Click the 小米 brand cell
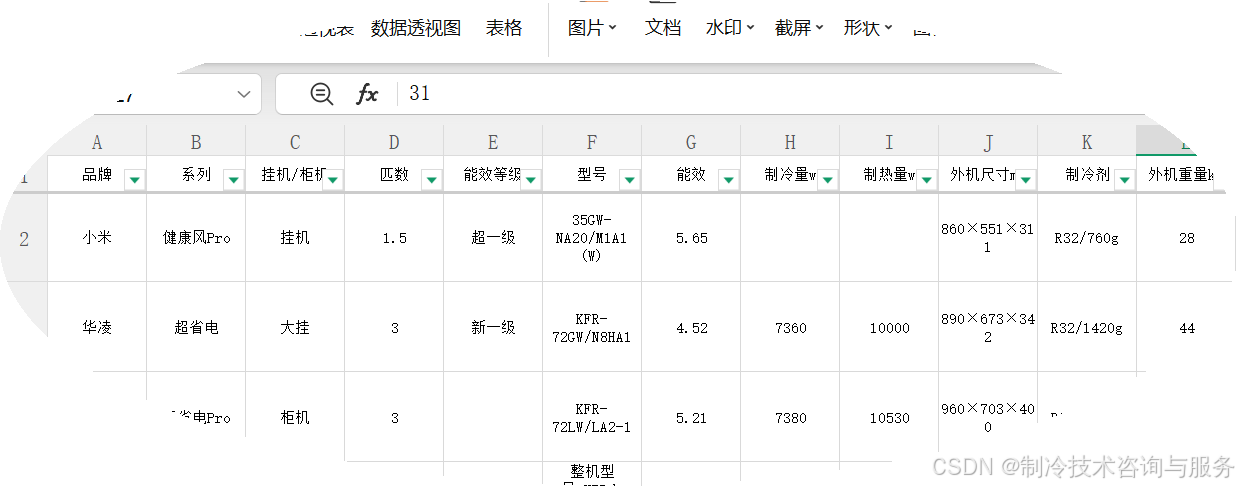1239x486 pixels. pyautogui.click(x=97, y=238)
